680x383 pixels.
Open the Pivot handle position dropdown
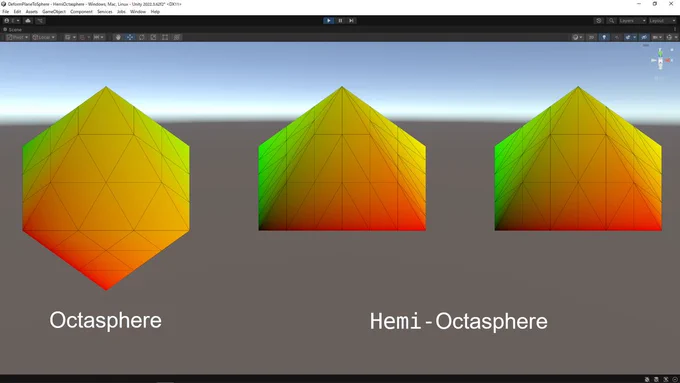point(17,37)
